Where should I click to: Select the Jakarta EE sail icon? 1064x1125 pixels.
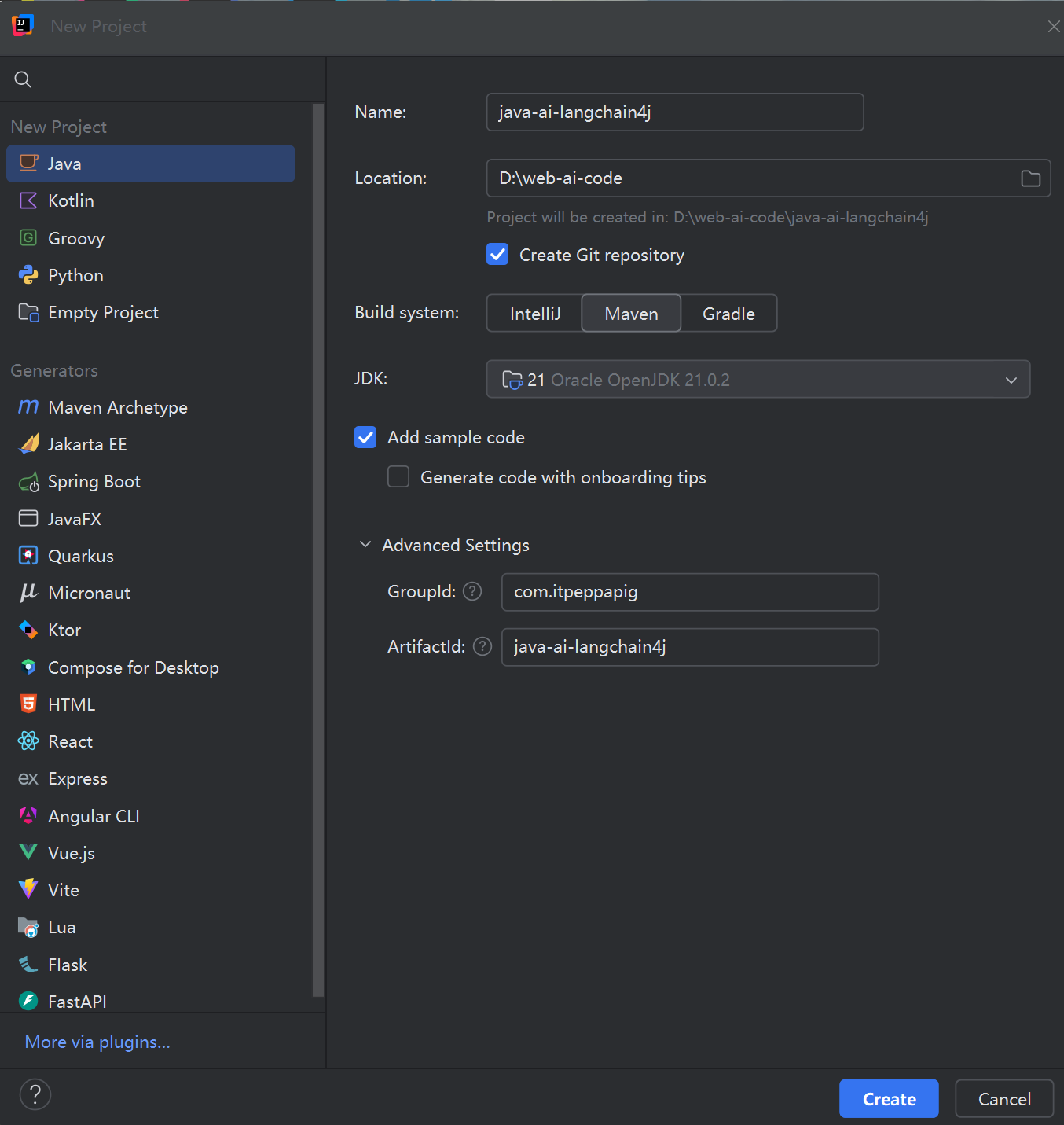click(x=28, y=443)
